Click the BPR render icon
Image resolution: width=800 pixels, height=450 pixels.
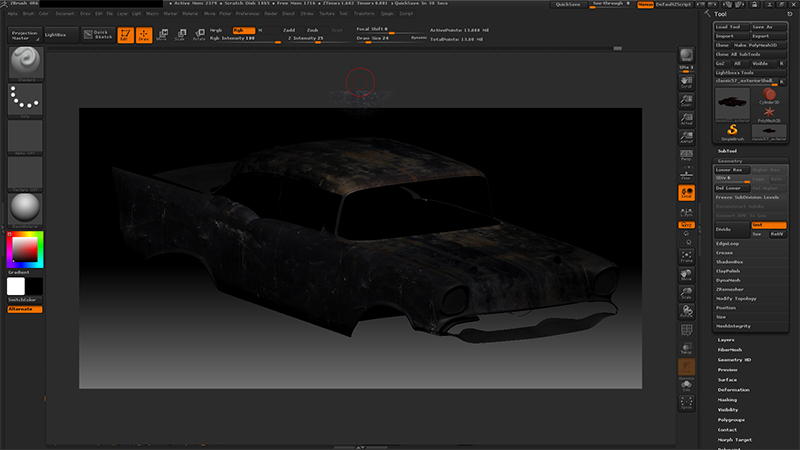point(686,56)
